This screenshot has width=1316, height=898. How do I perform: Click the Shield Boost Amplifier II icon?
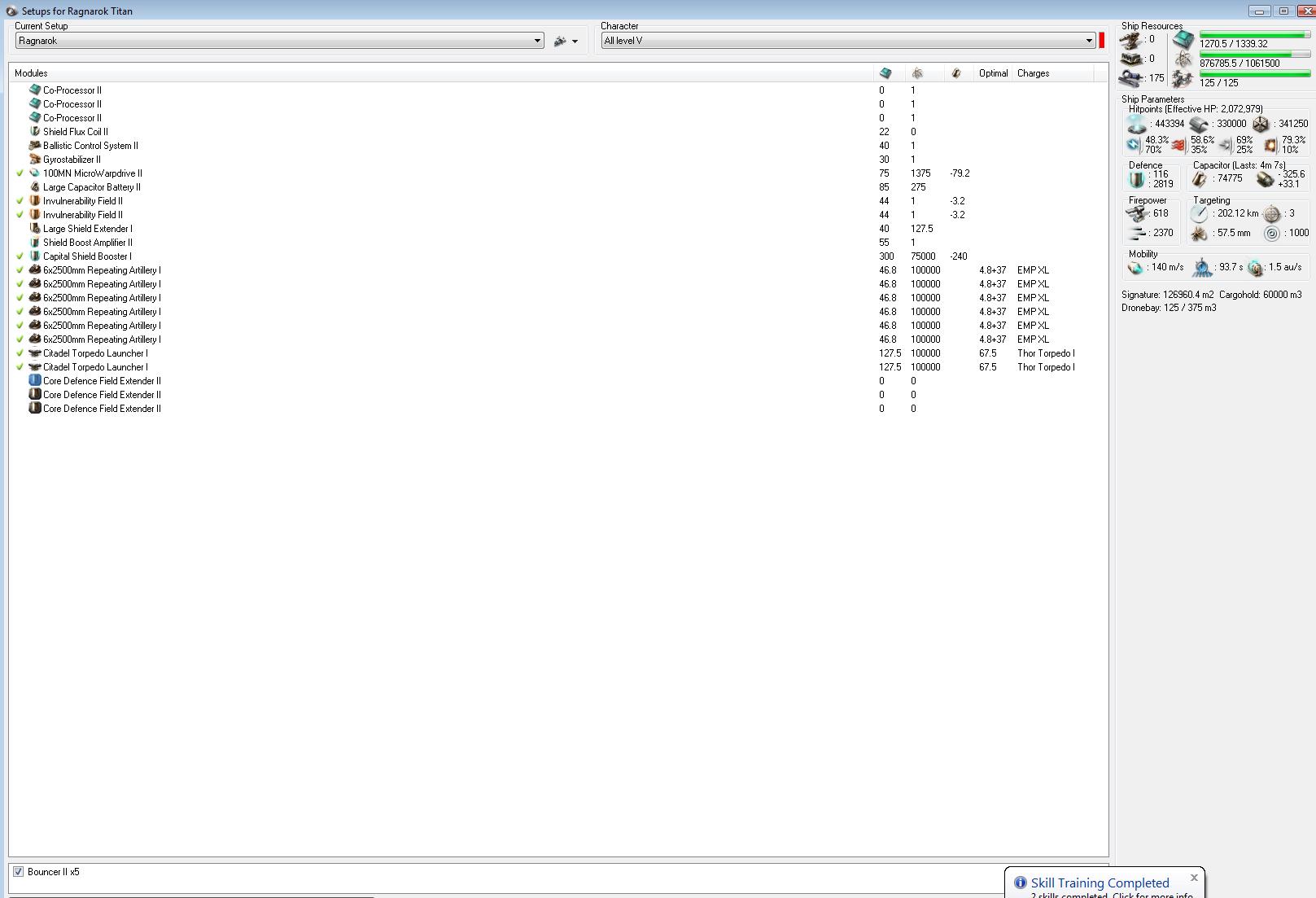(x=34, y=242)
